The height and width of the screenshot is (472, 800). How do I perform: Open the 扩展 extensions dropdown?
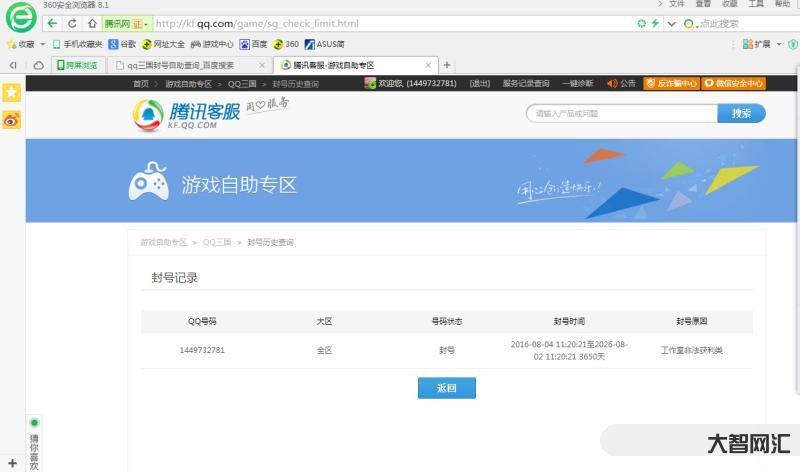tap(764, 44)
